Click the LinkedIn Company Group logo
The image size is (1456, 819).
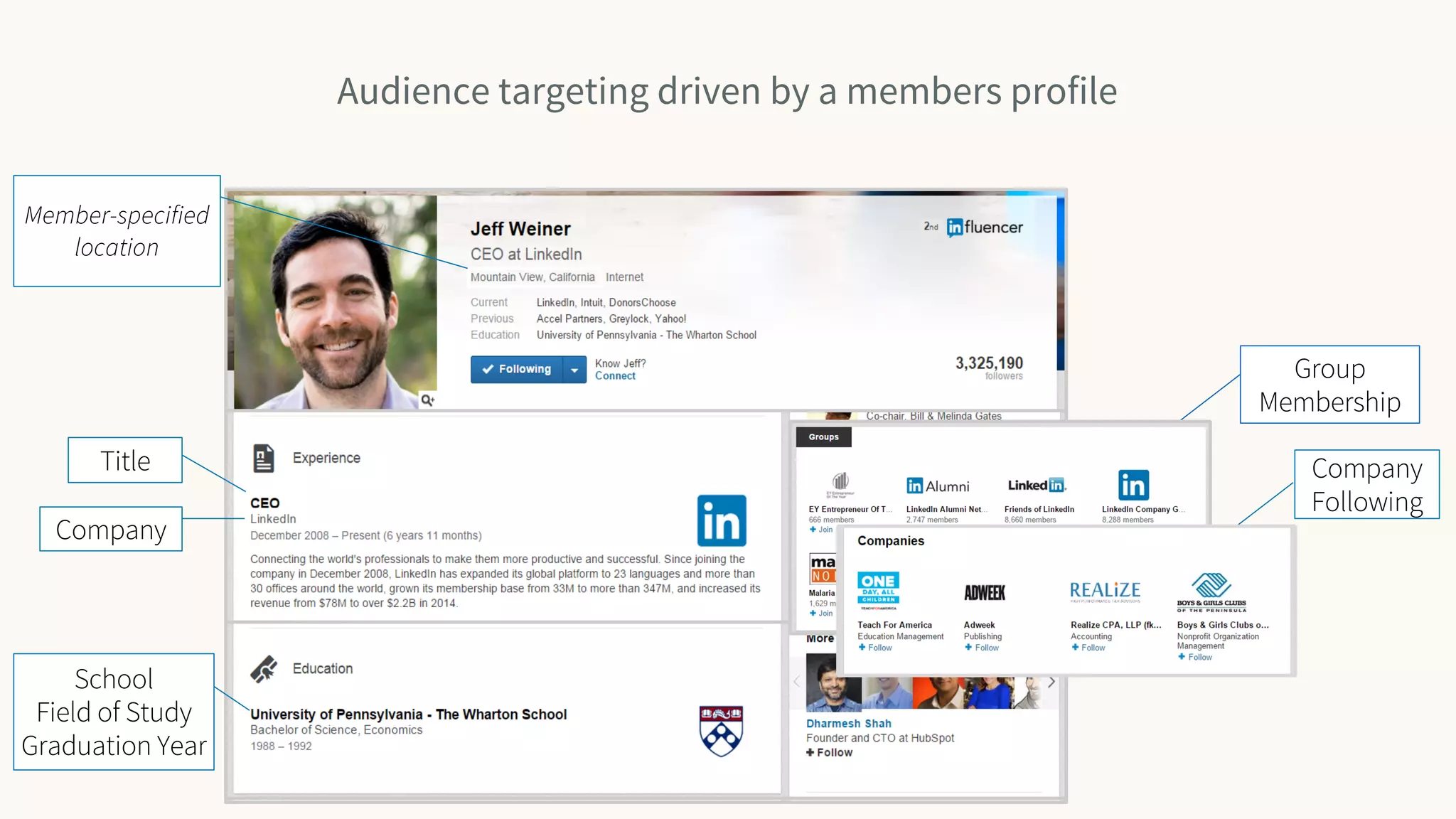pyautogui.click(x=1133, y=485)
